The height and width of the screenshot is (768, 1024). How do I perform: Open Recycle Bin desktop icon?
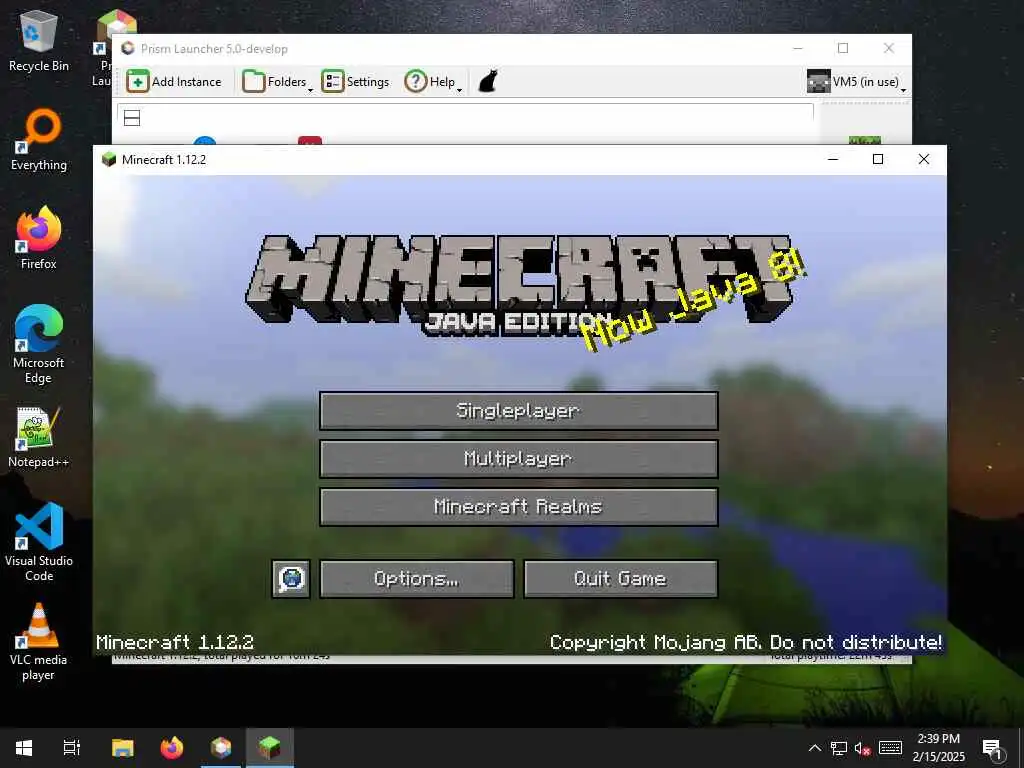39,42
